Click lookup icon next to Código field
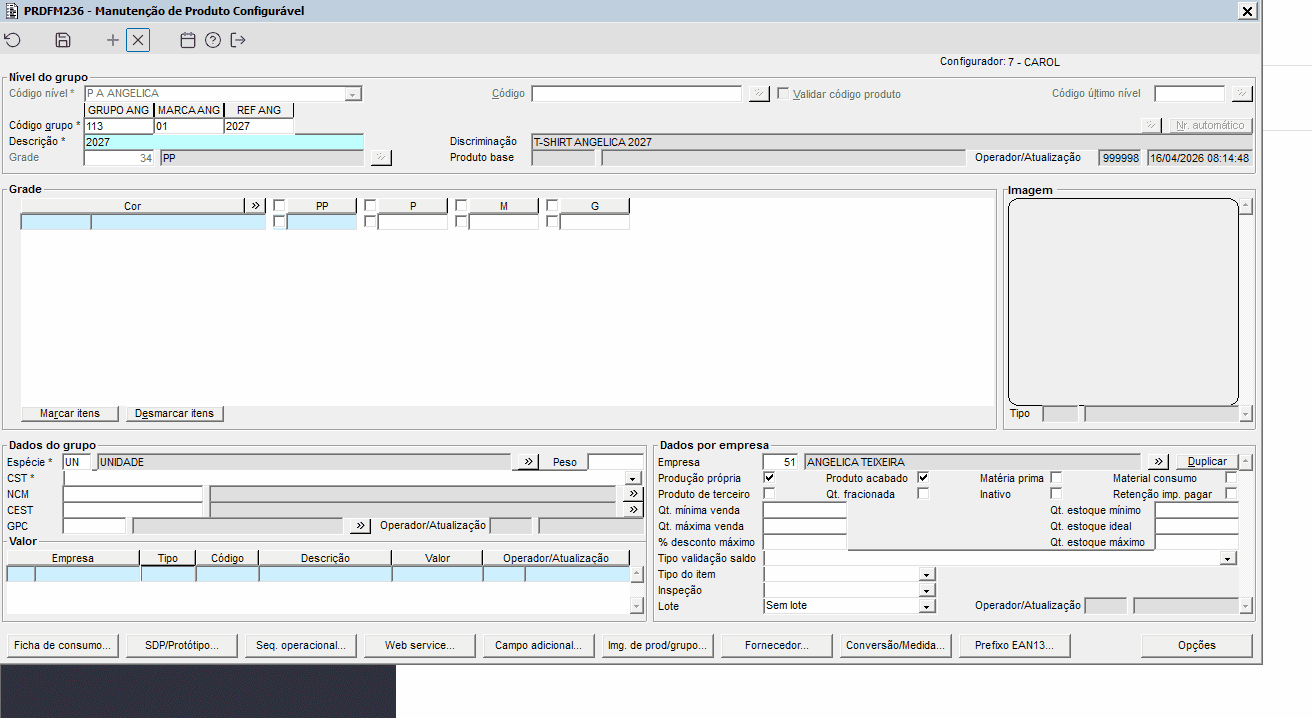 tap(760, 94)
